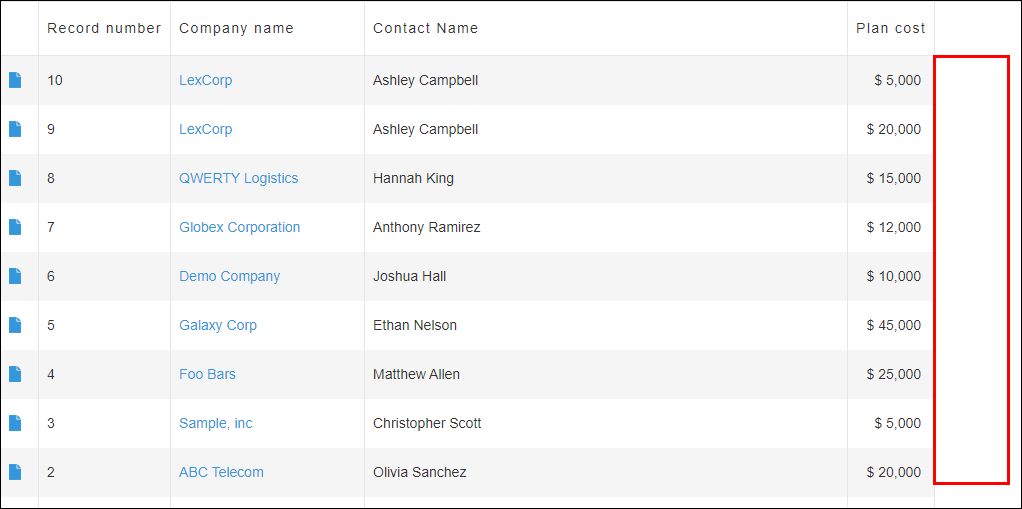
Task: View record 2 through its file icon
Action: coord(15,472)
